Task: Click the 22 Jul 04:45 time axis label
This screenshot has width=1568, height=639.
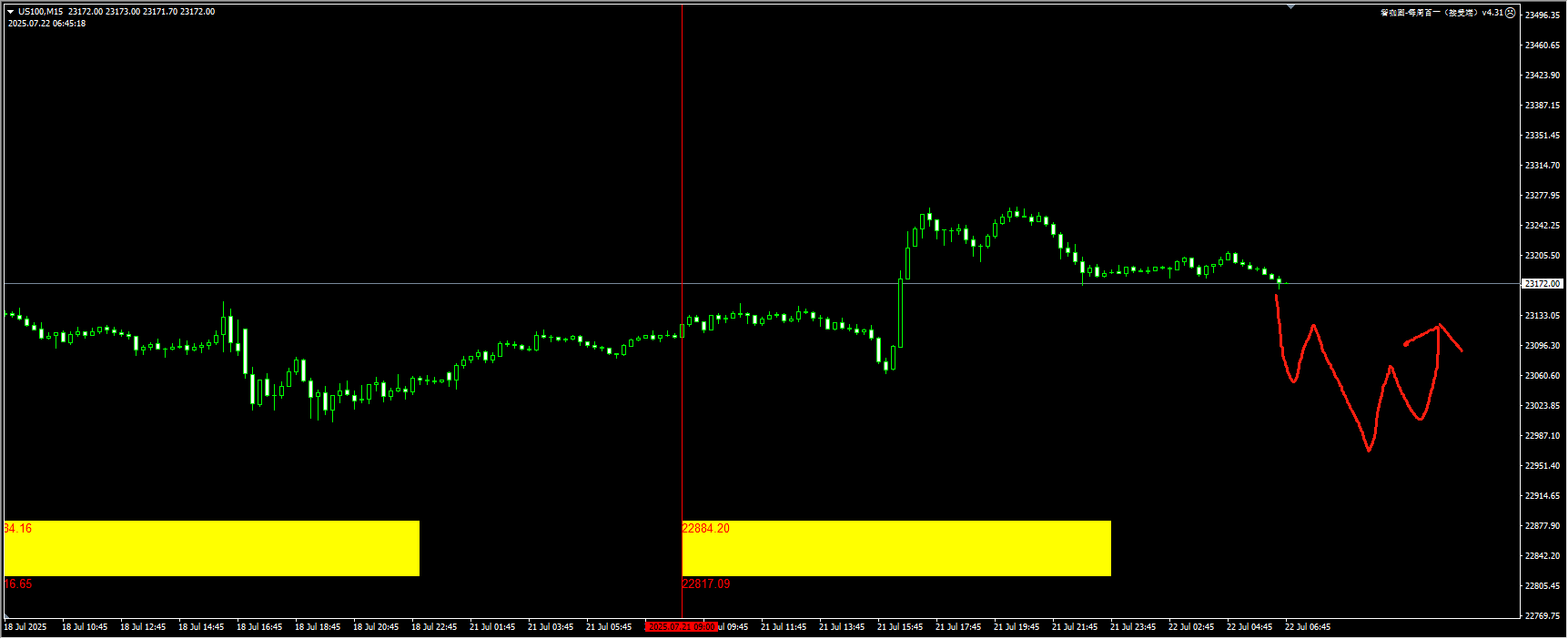Action: pyautogui.click(x=1249, y=627)
